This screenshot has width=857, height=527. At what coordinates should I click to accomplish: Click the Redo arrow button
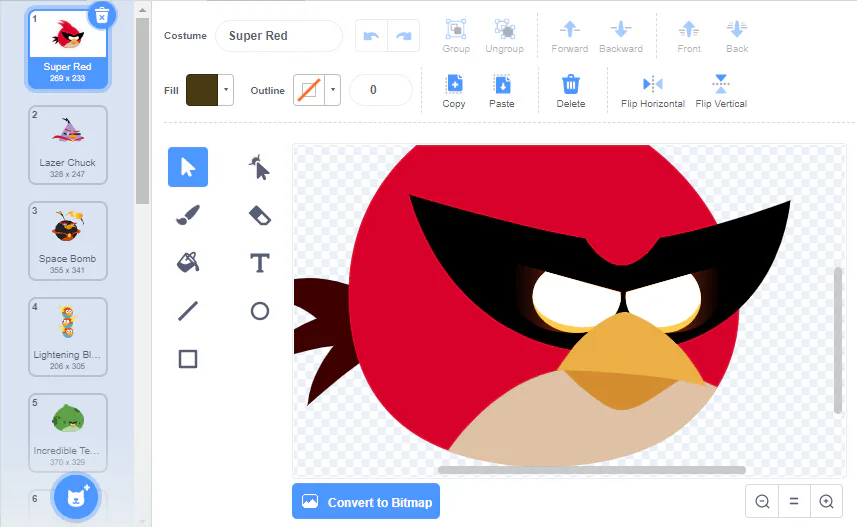[403, 36]
